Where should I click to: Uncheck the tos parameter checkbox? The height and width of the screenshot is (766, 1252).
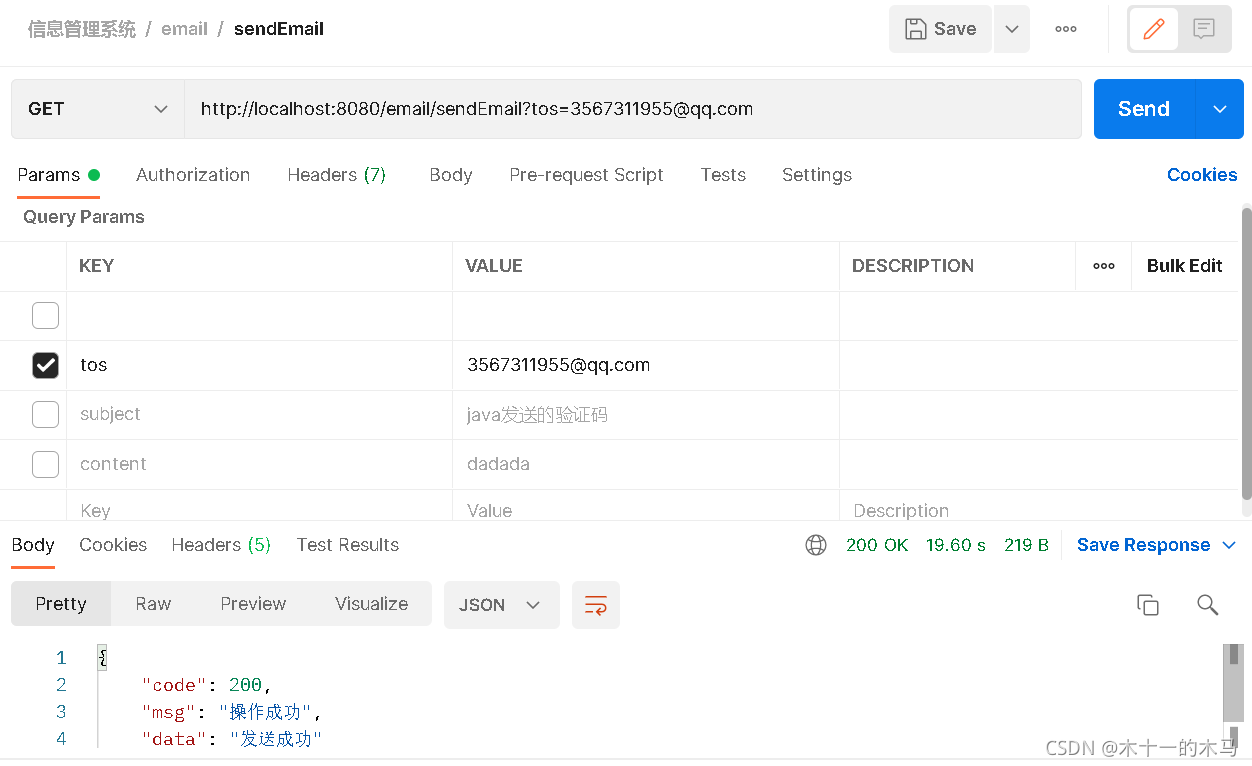[x=45, y=366]
